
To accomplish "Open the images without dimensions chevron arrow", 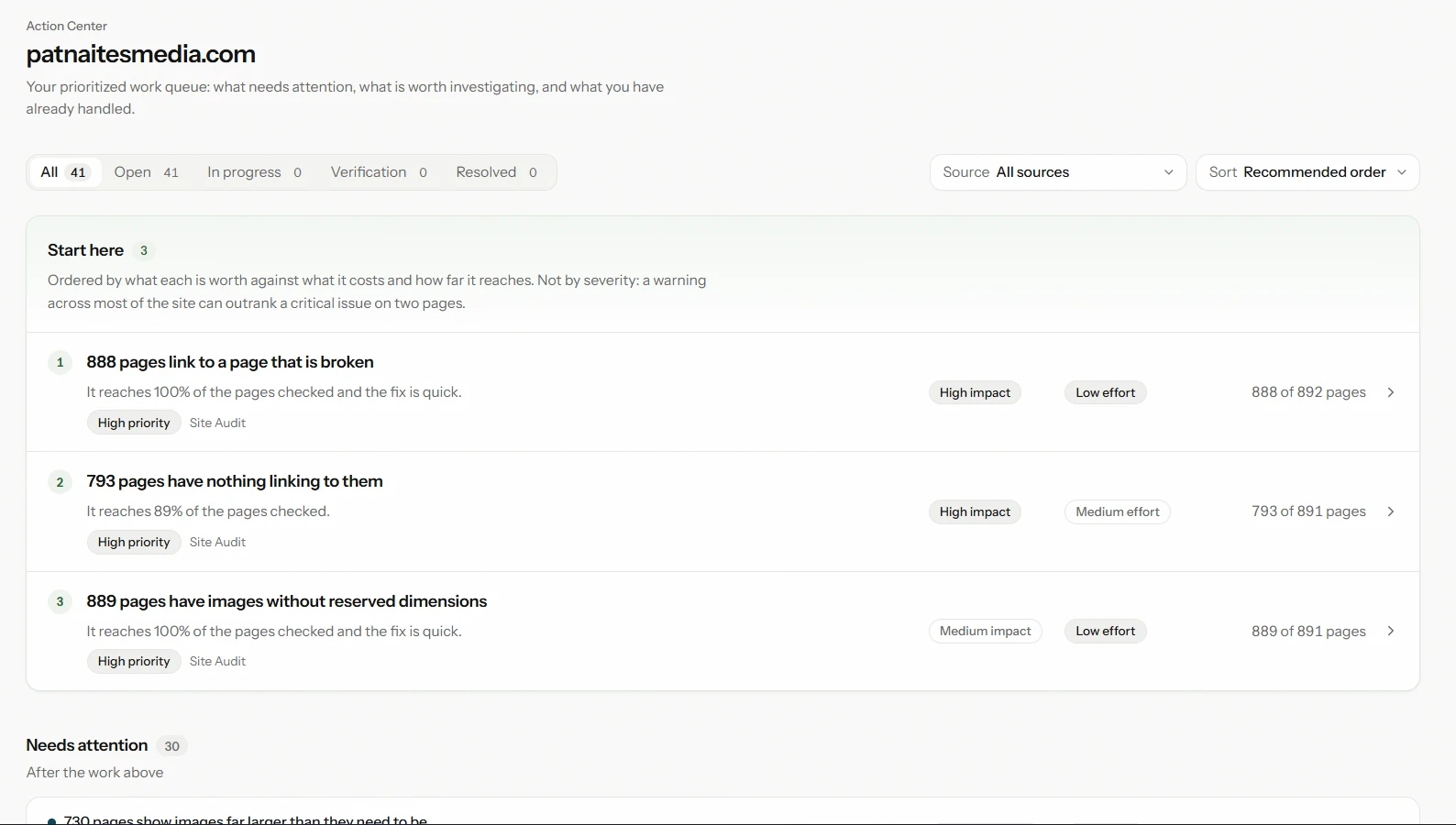I will click(1391, 631).
